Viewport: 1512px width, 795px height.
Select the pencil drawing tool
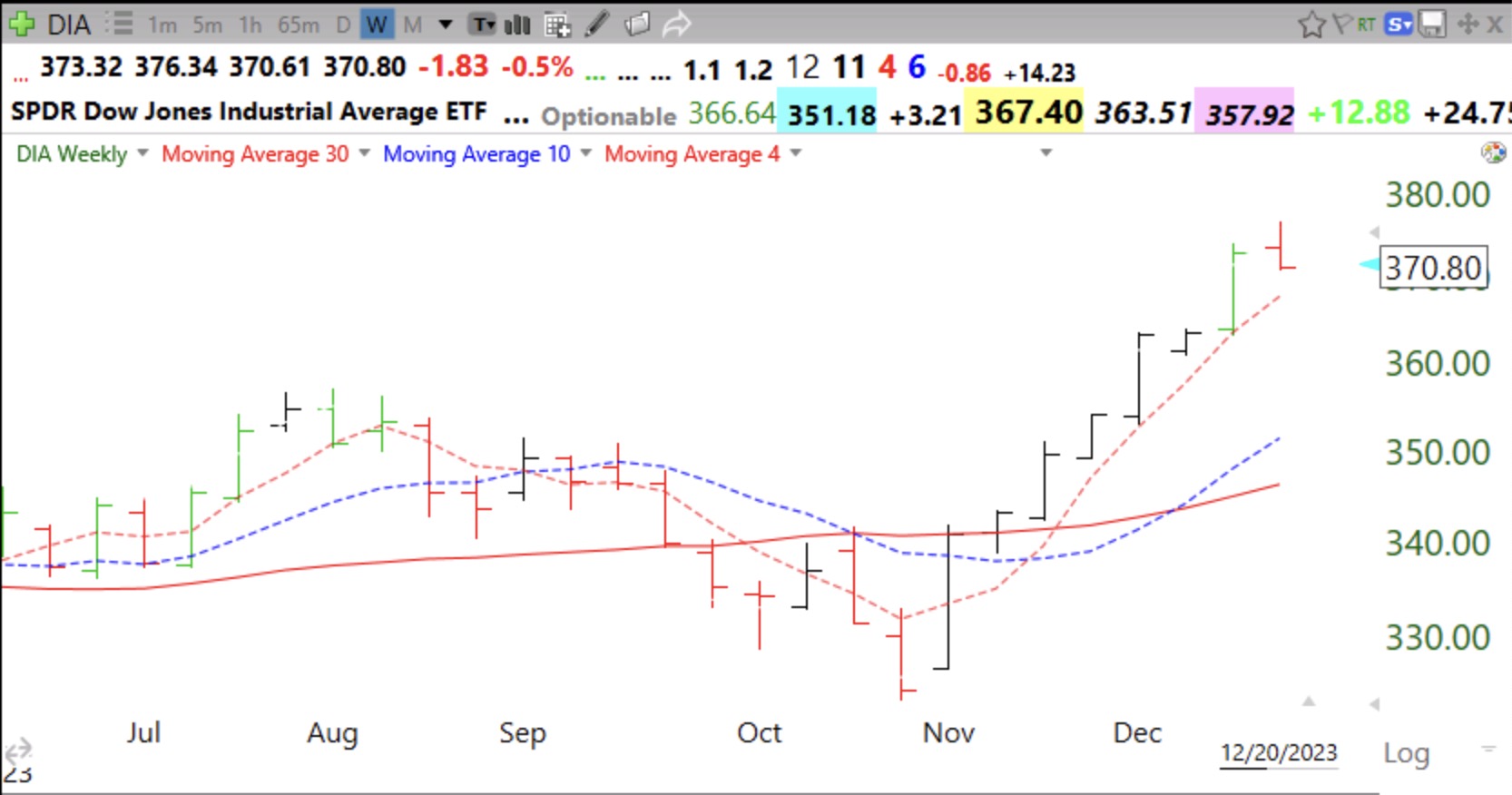pos(596,25)
